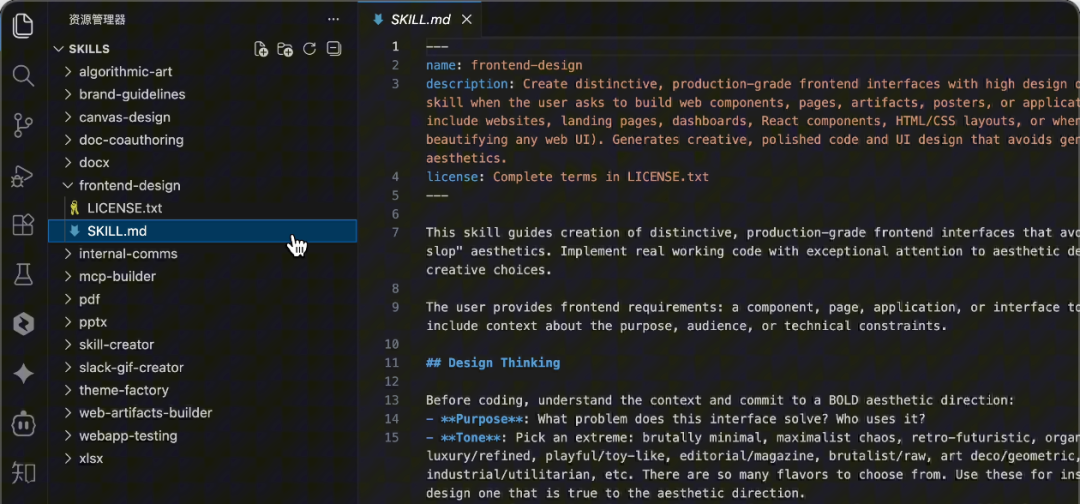Collapse the SKILLS root section
The height and width of the screenshot is (504, 1080).
pos(58,49)
